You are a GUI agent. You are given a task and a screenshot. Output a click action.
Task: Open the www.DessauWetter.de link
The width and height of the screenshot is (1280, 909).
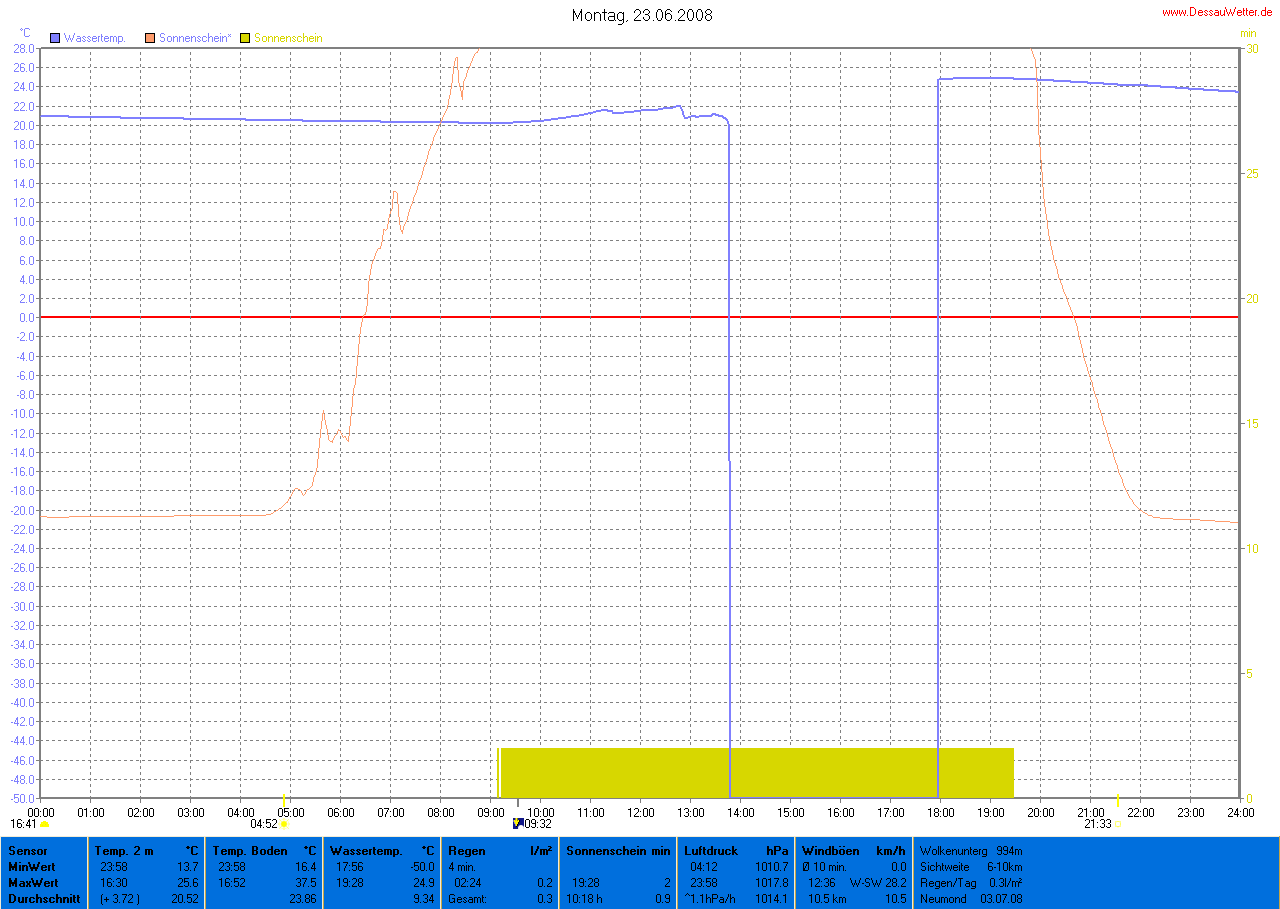coord(1217,12)
